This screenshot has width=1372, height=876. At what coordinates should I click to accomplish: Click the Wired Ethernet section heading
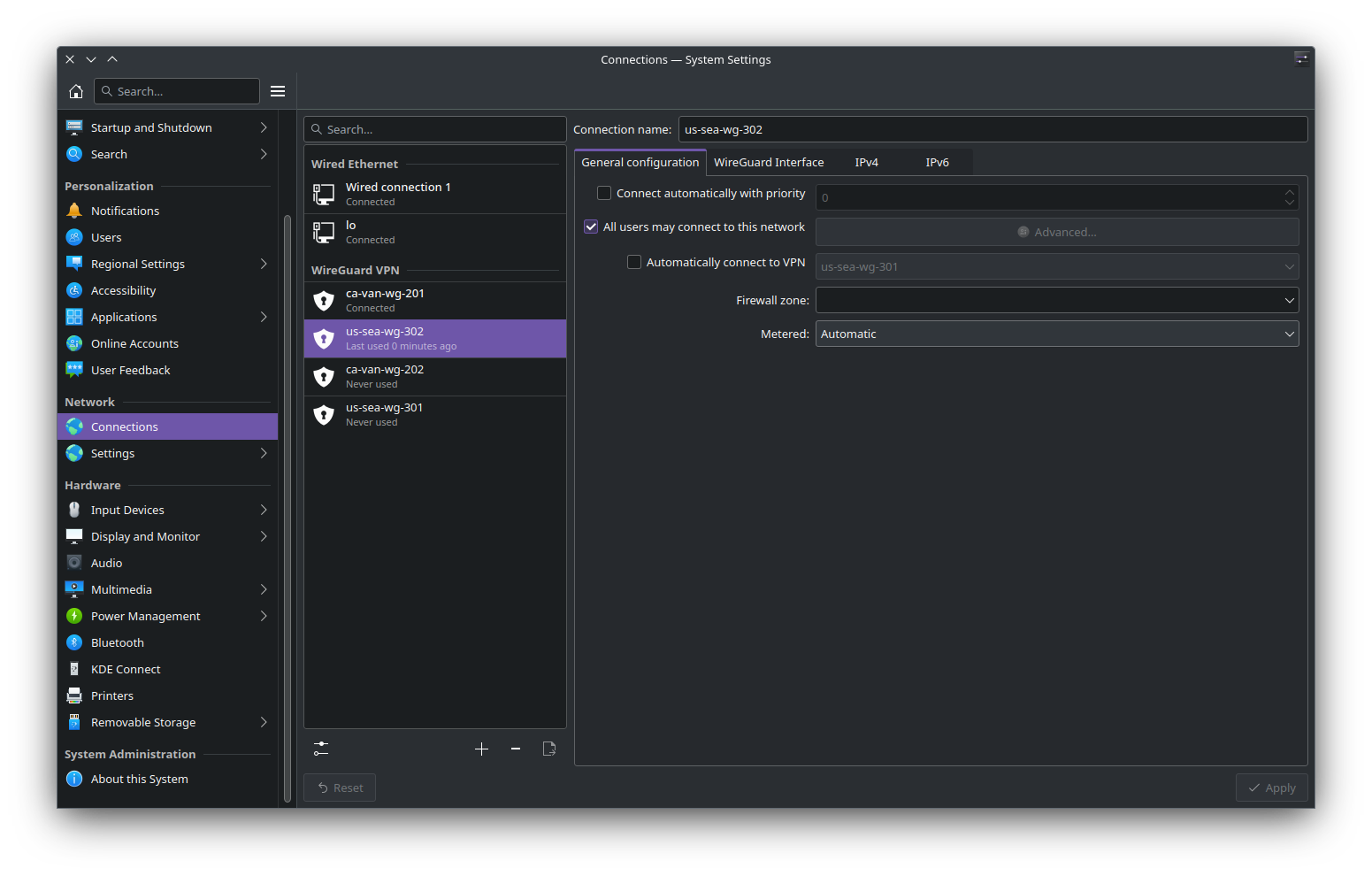coord(355,164)
